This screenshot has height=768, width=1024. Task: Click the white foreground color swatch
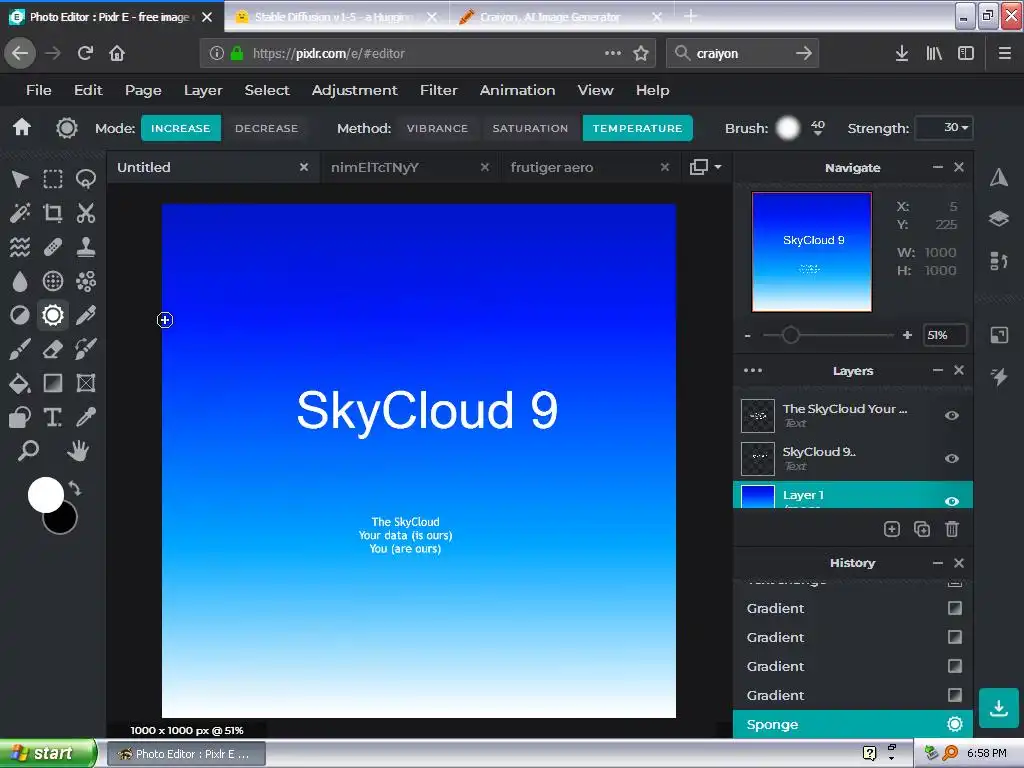[x=46, y=494]
